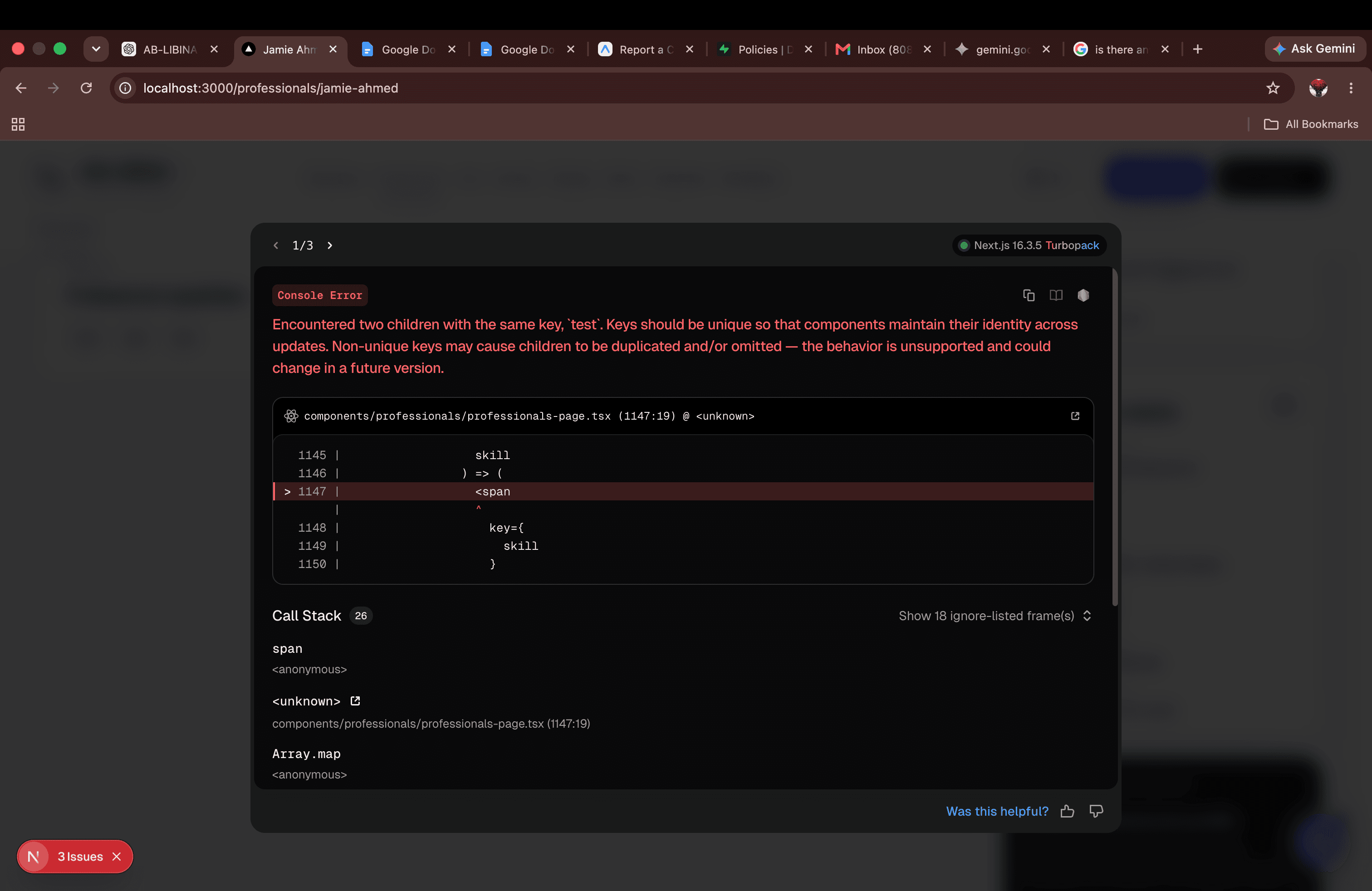Copy the error info with the copy icon
Viewport: 1372px width, 891px height.
[1029, 295]
